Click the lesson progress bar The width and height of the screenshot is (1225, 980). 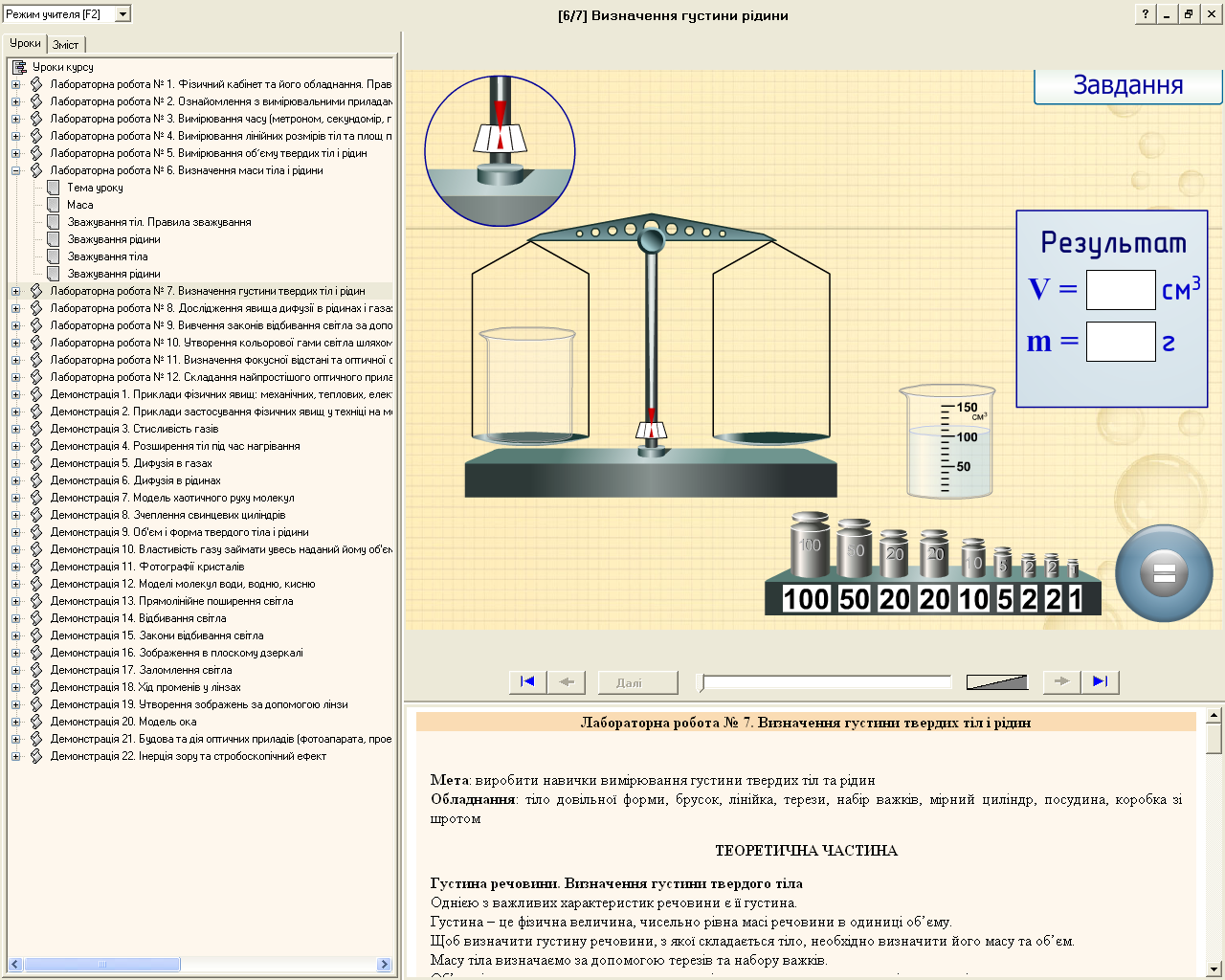(826, 681)
